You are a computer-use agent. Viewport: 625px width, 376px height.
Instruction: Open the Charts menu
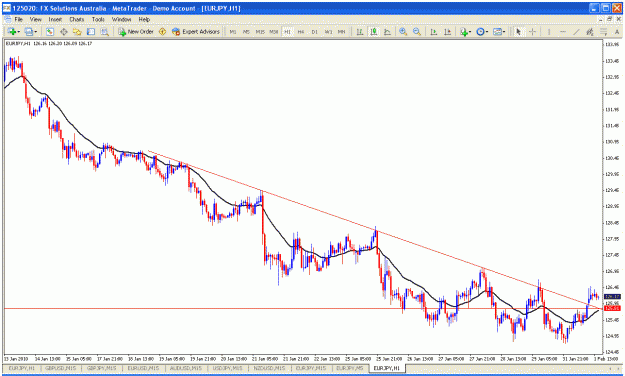point(77,19)
